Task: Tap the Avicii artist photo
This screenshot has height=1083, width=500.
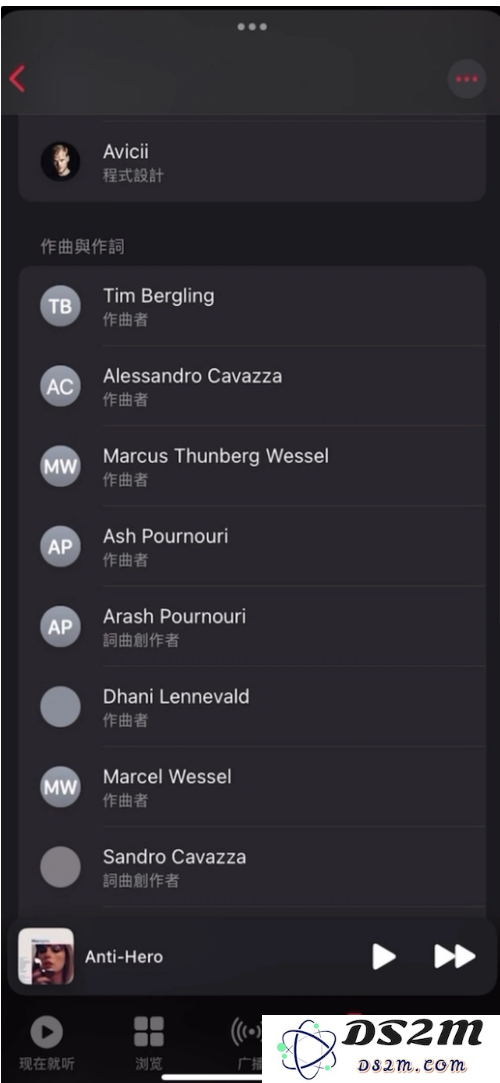Action: pos(60,162)
